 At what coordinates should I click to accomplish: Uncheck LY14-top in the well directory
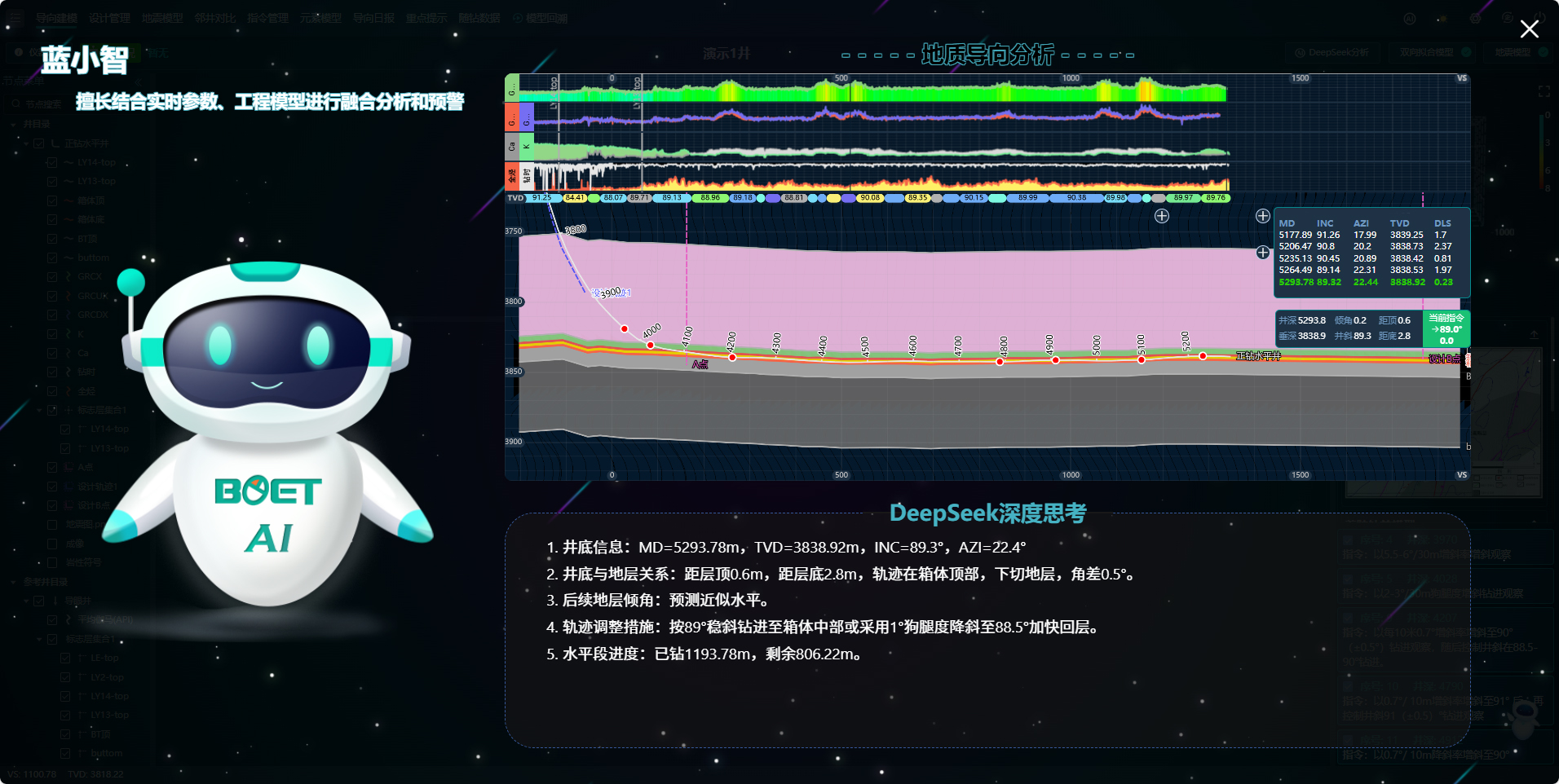click(x=52, y=162)
